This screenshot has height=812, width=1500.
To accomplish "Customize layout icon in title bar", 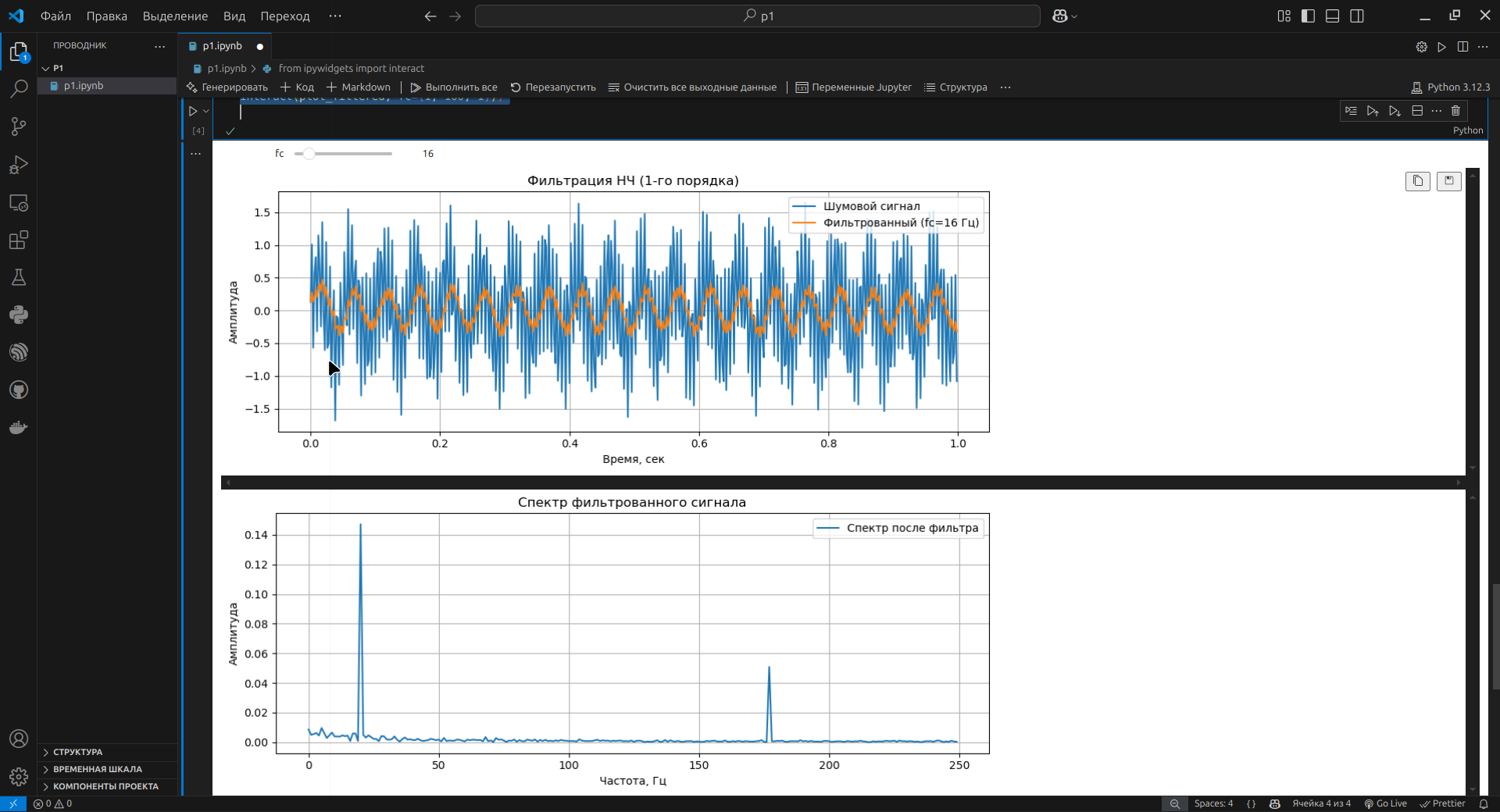I will pos(1284,16).
